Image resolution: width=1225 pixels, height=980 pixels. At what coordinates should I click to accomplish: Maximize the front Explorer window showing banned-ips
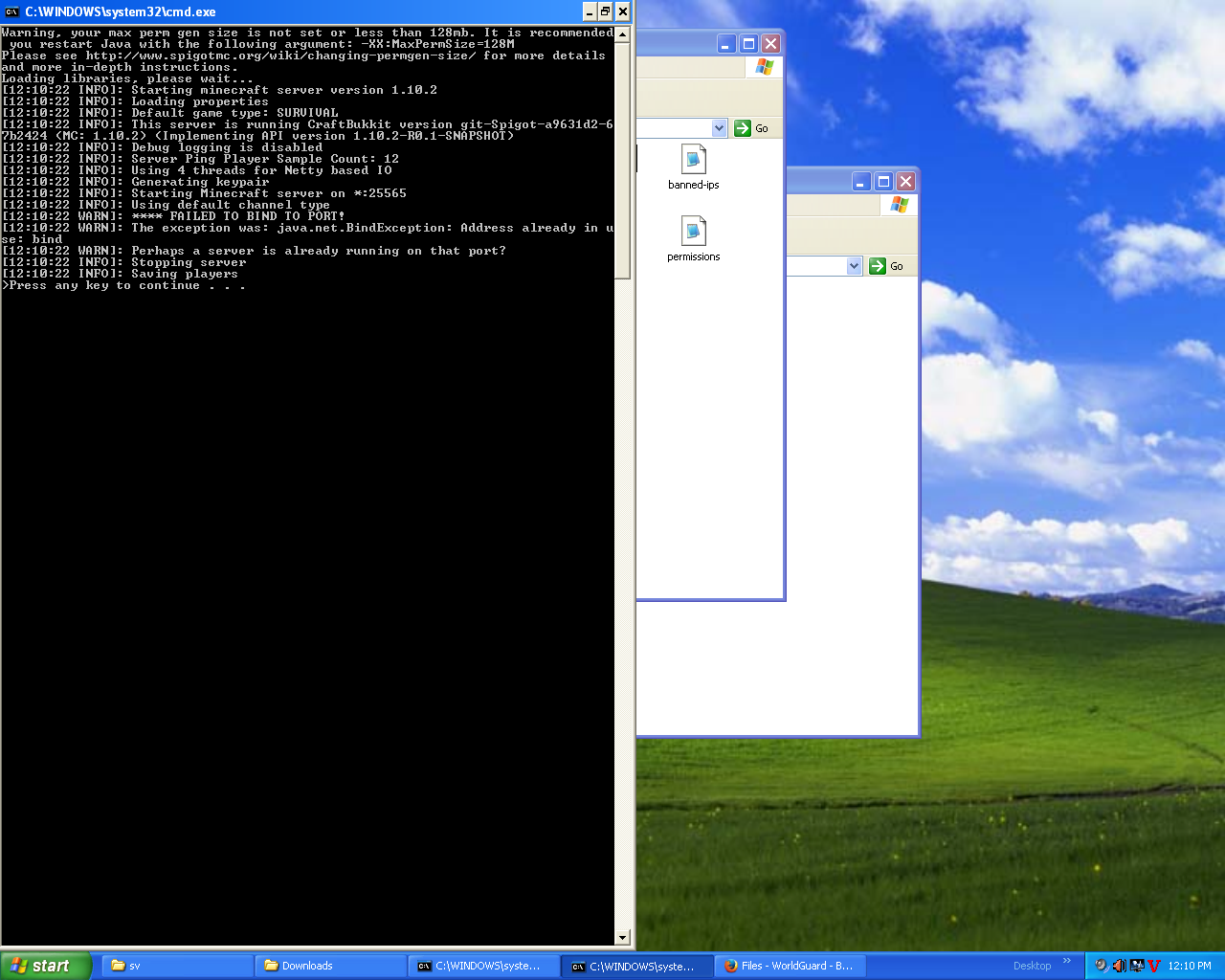pyautogui.click(x=748, y=44)
